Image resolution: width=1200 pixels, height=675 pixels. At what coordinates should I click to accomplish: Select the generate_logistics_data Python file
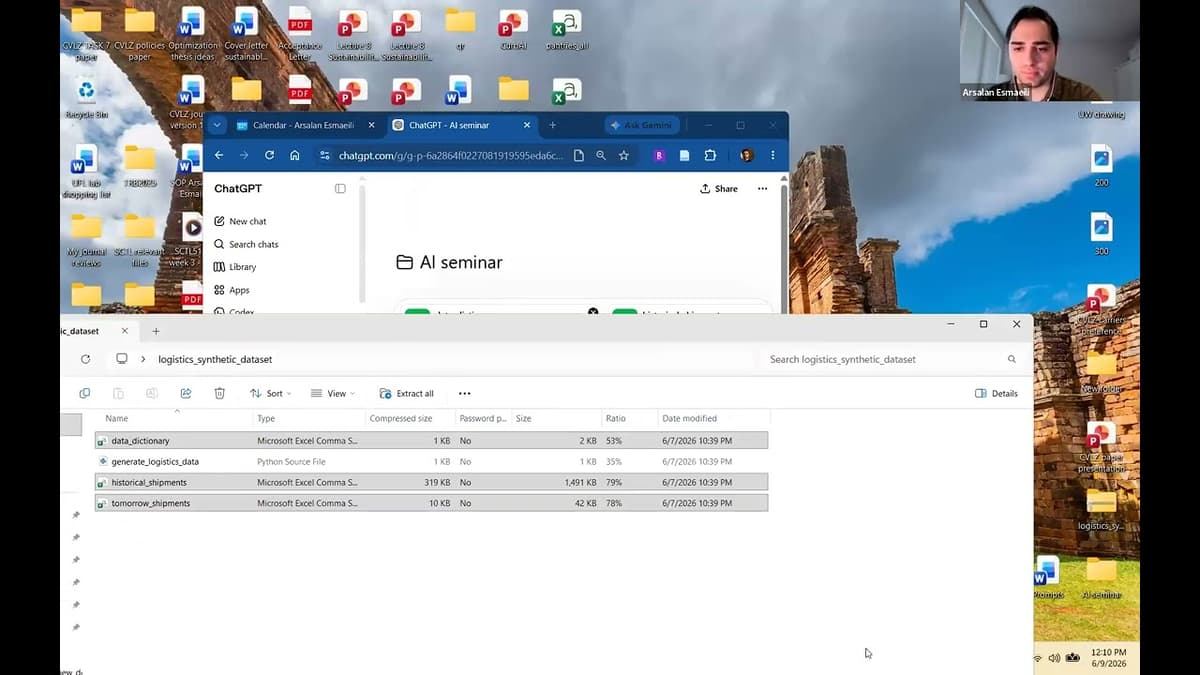pyautogui.click(x=431, y=461)
